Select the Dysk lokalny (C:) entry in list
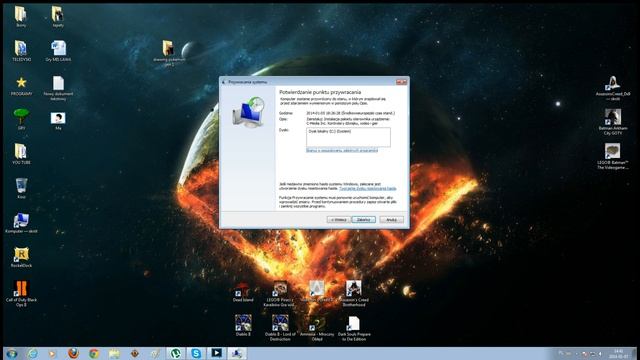Screen dimensions: 640x360 [330, 131]
